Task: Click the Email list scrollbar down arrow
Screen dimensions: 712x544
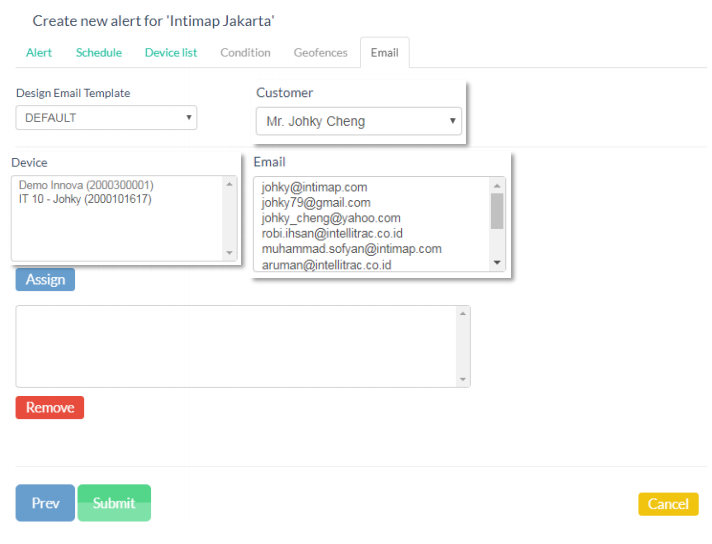Action: (497, 263)
